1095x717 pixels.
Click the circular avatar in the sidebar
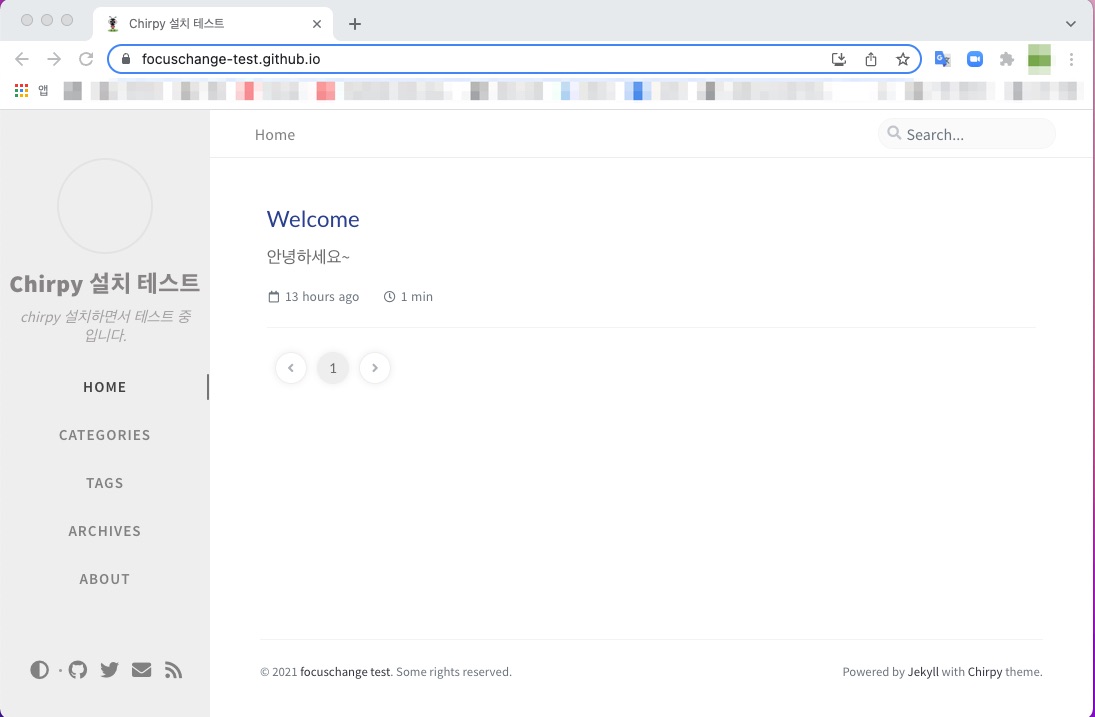click(105, 206)
